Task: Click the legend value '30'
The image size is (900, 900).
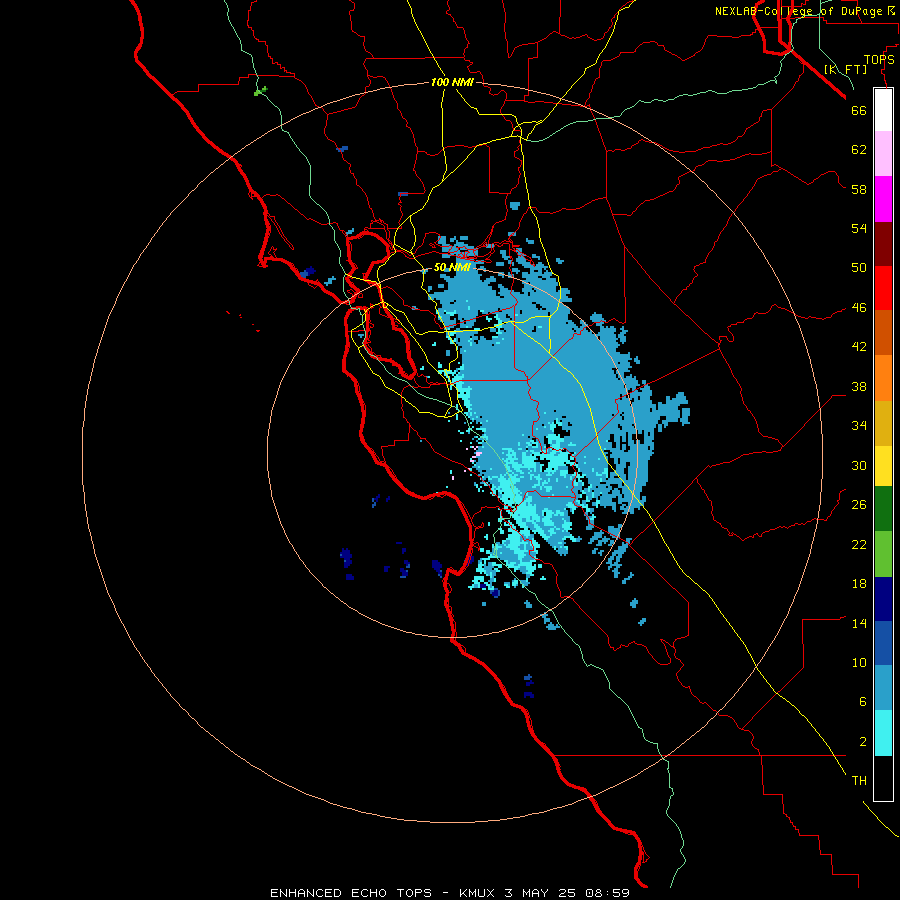Action: (859, 465)
